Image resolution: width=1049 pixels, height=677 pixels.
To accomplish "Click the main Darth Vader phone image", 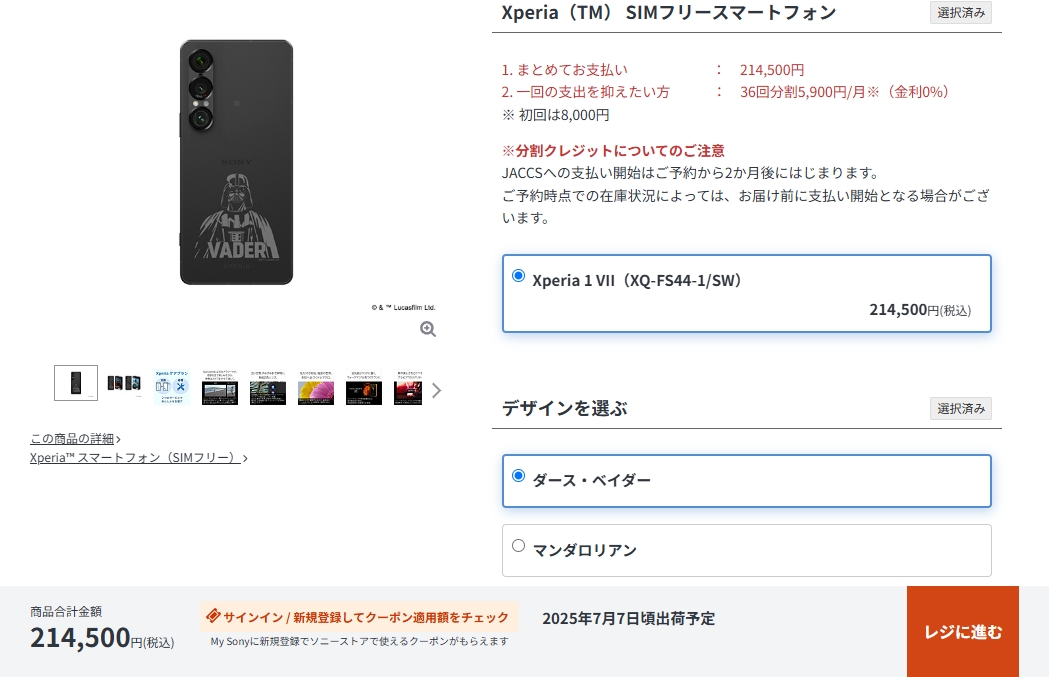I will click(x=236, y=162).
